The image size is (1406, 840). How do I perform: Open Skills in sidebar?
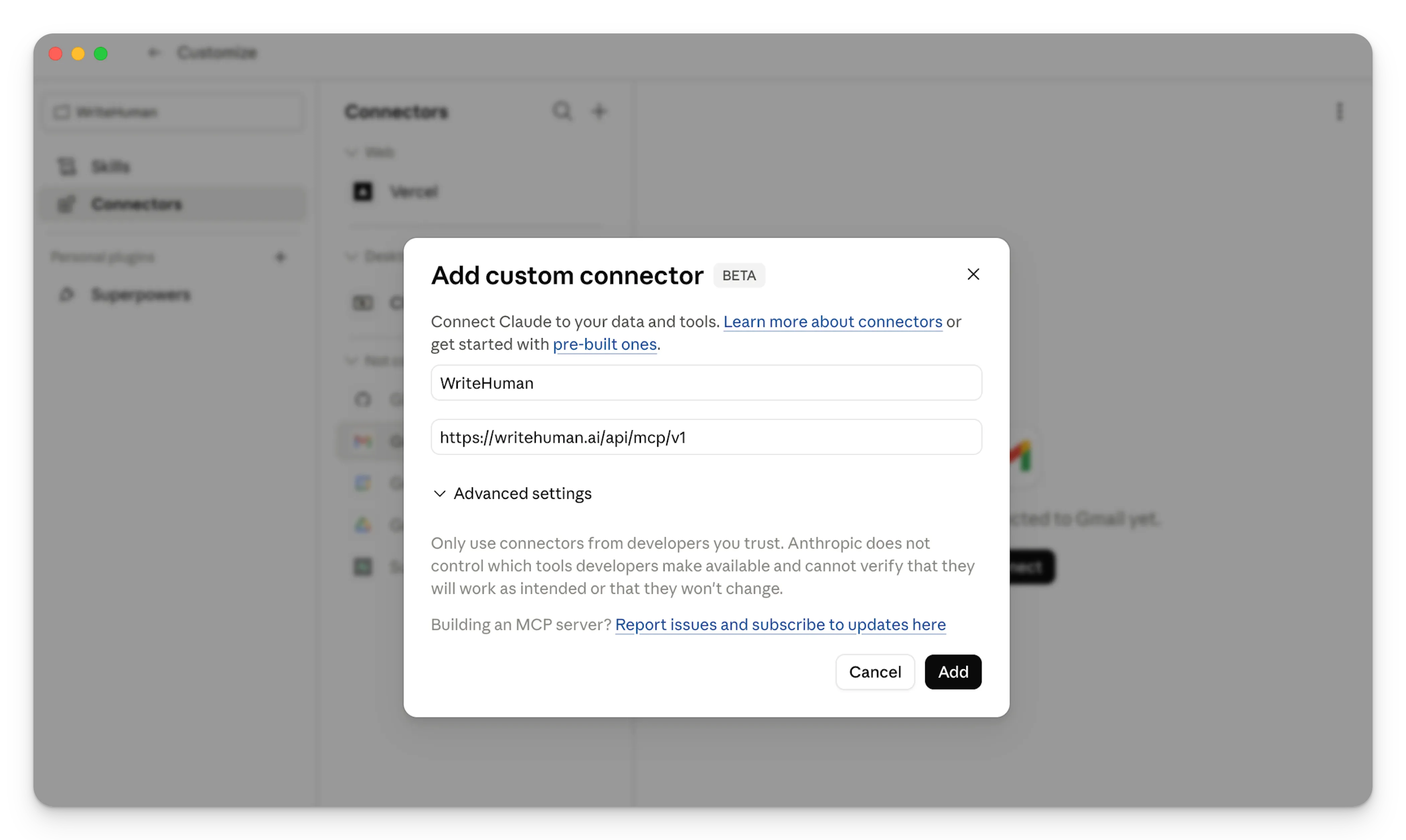coord(173,166)
